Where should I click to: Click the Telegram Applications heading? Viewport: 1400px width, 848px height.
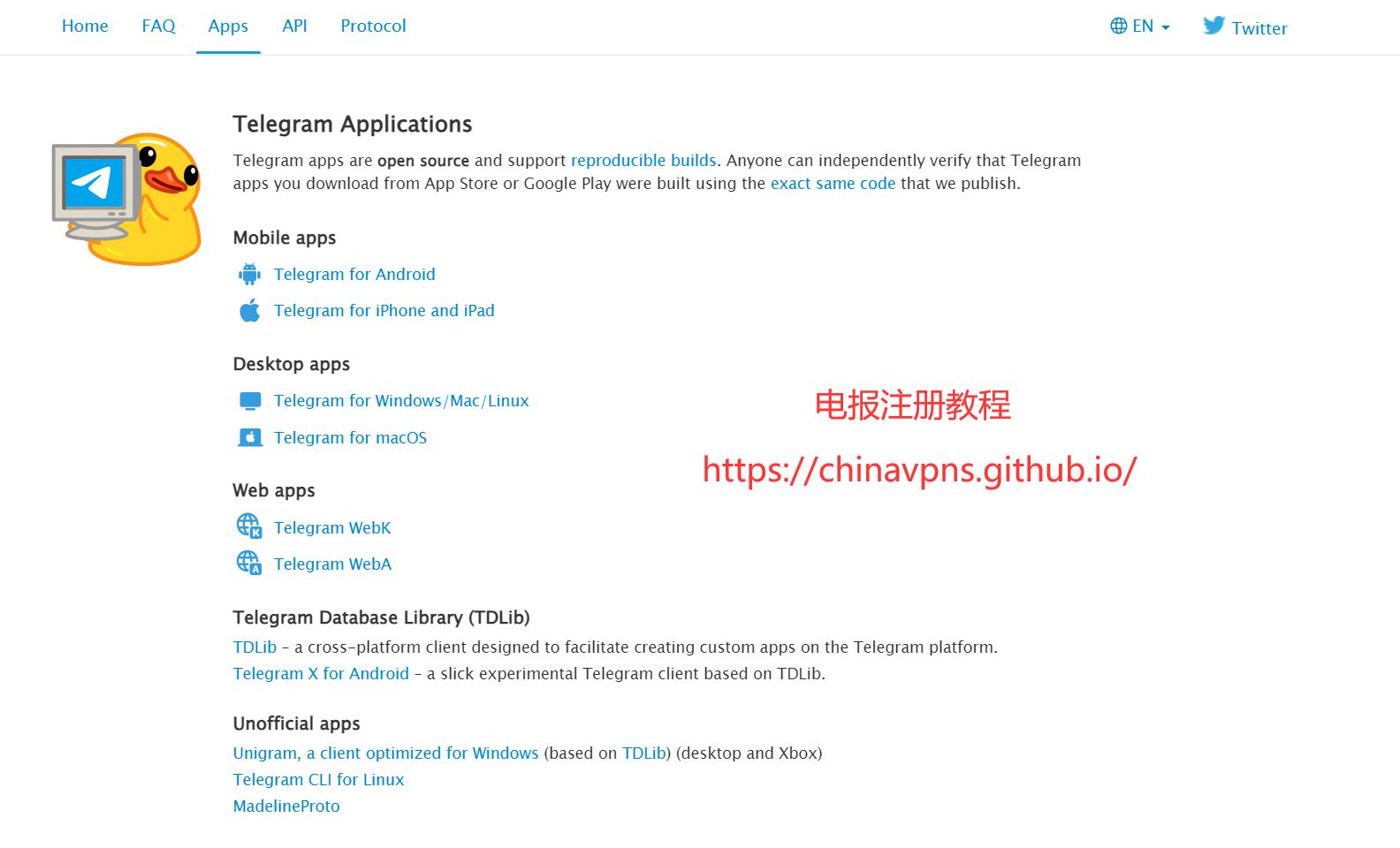point(353,125)
